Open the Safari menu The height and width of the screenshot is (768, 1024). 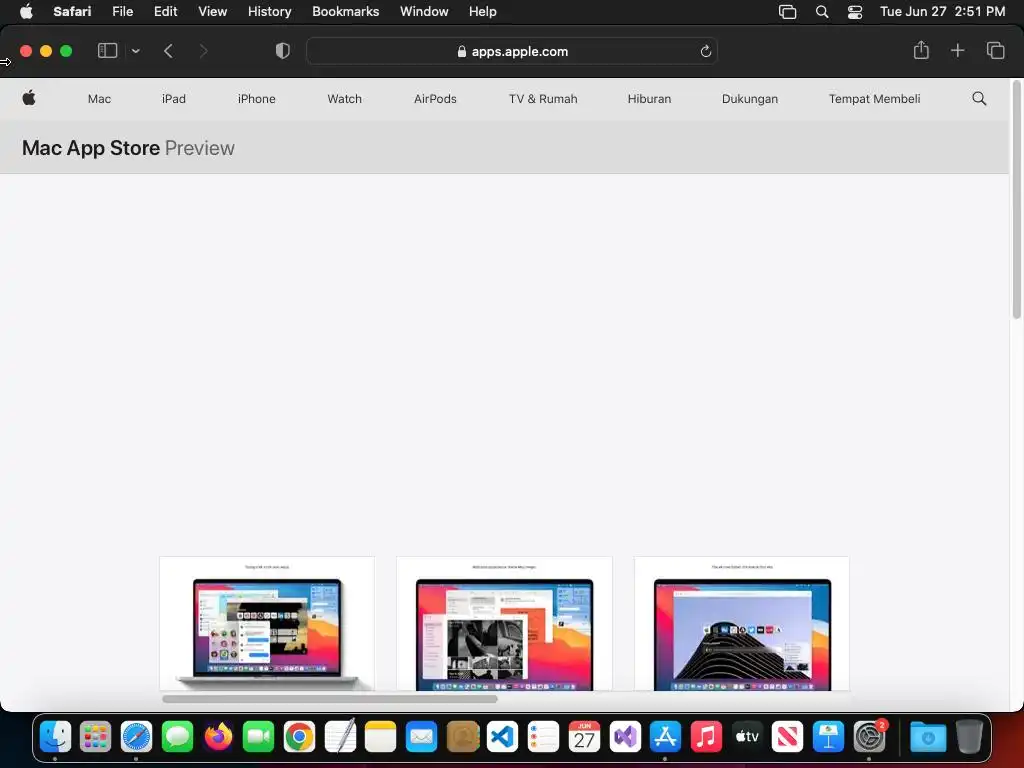point(72,12)
